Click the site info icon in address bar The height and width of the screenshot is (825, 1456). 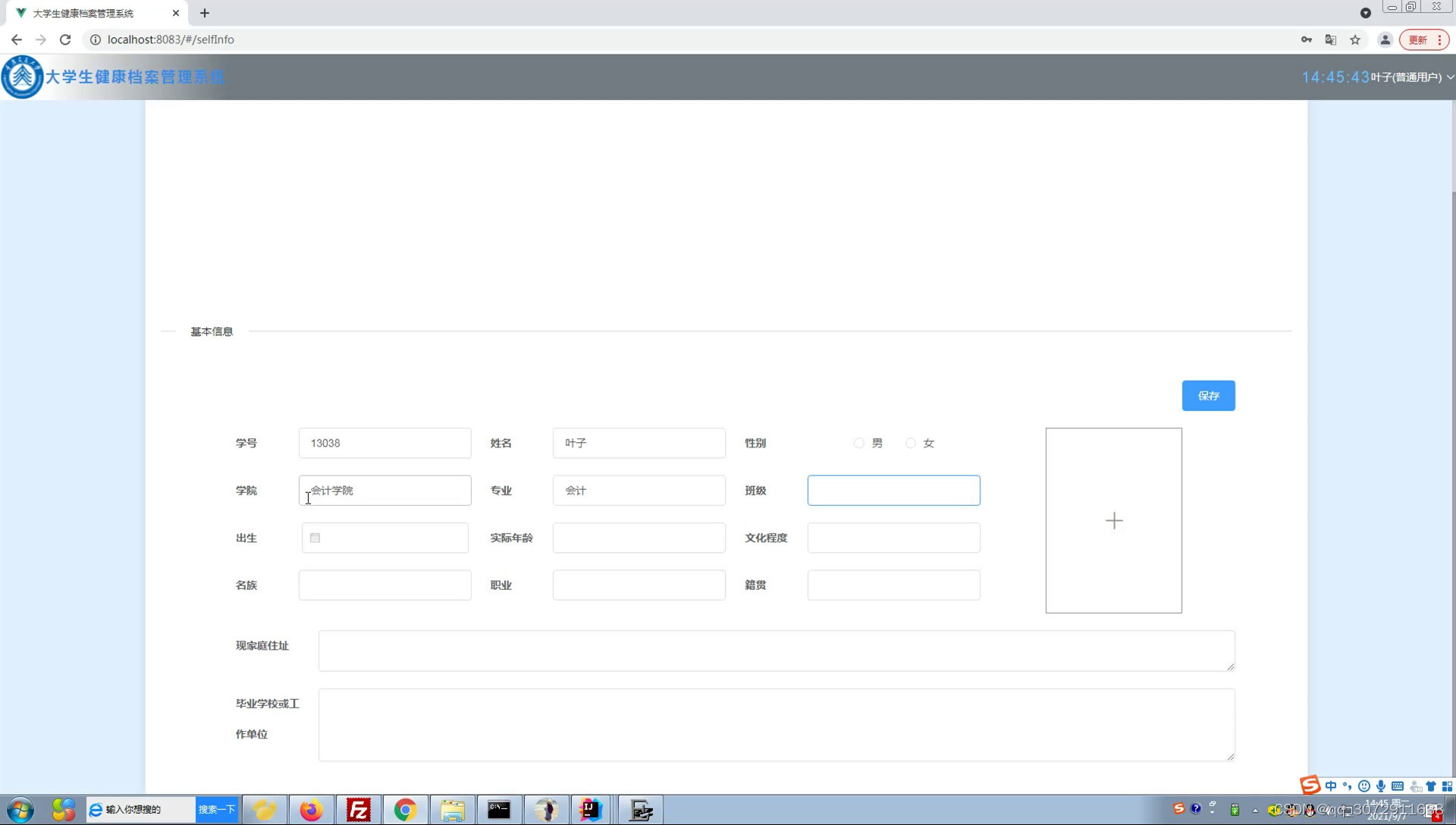(96, 39)
